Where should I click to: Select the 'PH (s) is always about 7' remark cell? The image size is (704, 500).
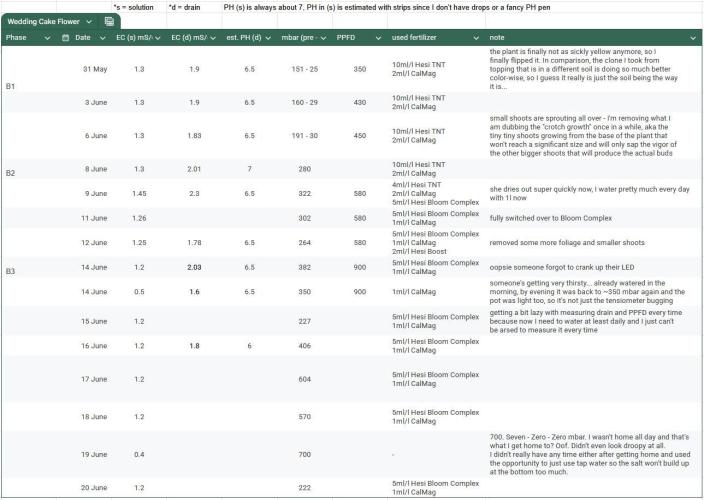(387, 8)
